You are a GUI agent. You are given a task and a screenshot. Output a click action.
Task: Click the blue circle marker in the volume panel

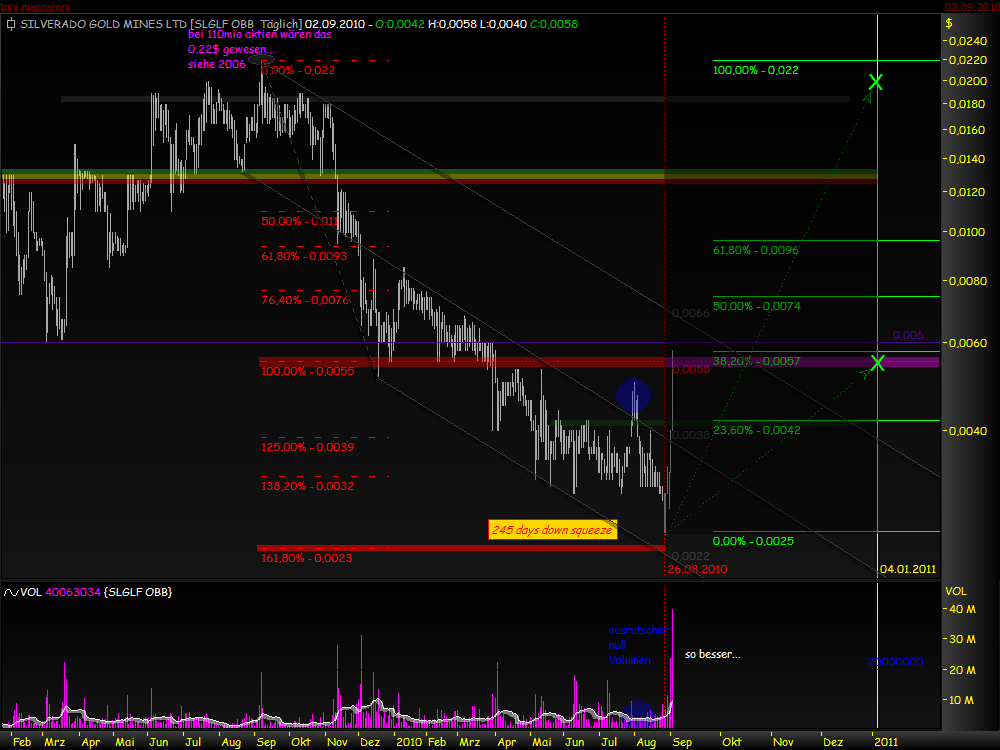pyautogui.click(x=637, y=710)
